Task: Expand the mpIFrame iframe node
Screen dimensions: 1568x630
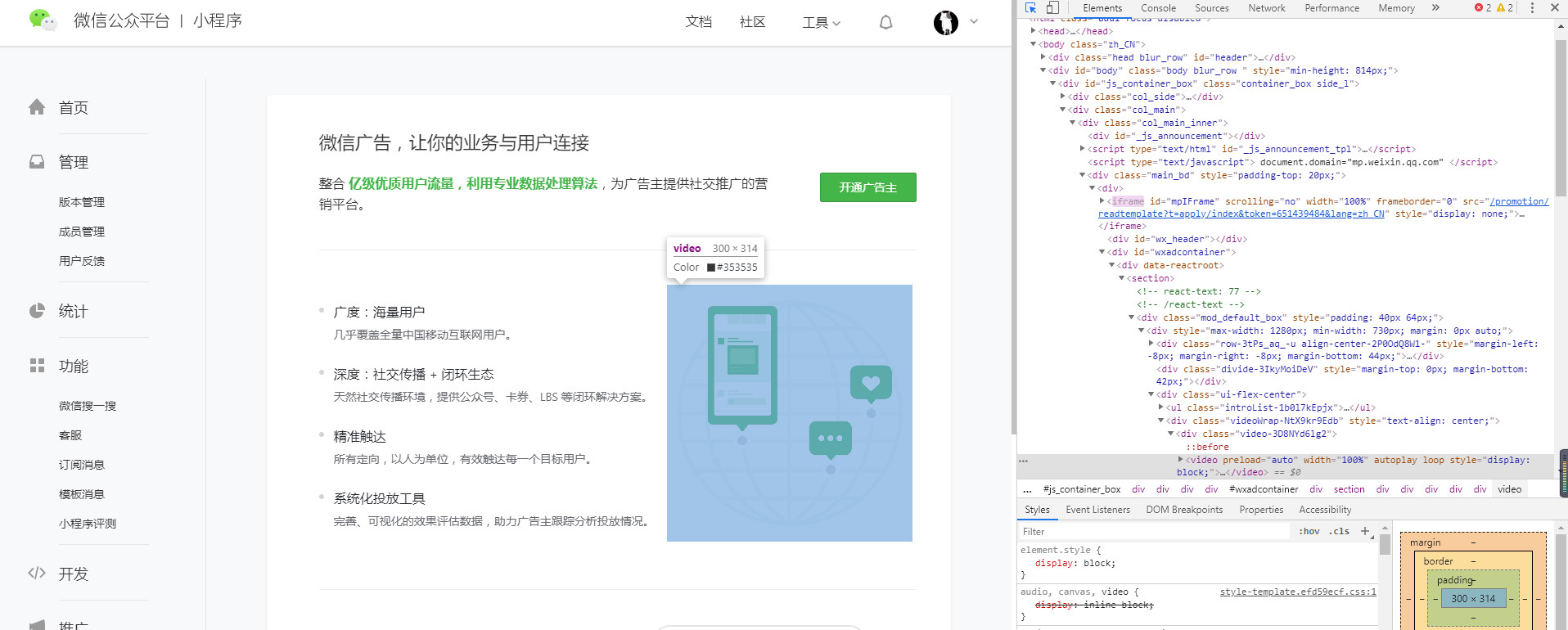Action: (x=1102, y=201)
